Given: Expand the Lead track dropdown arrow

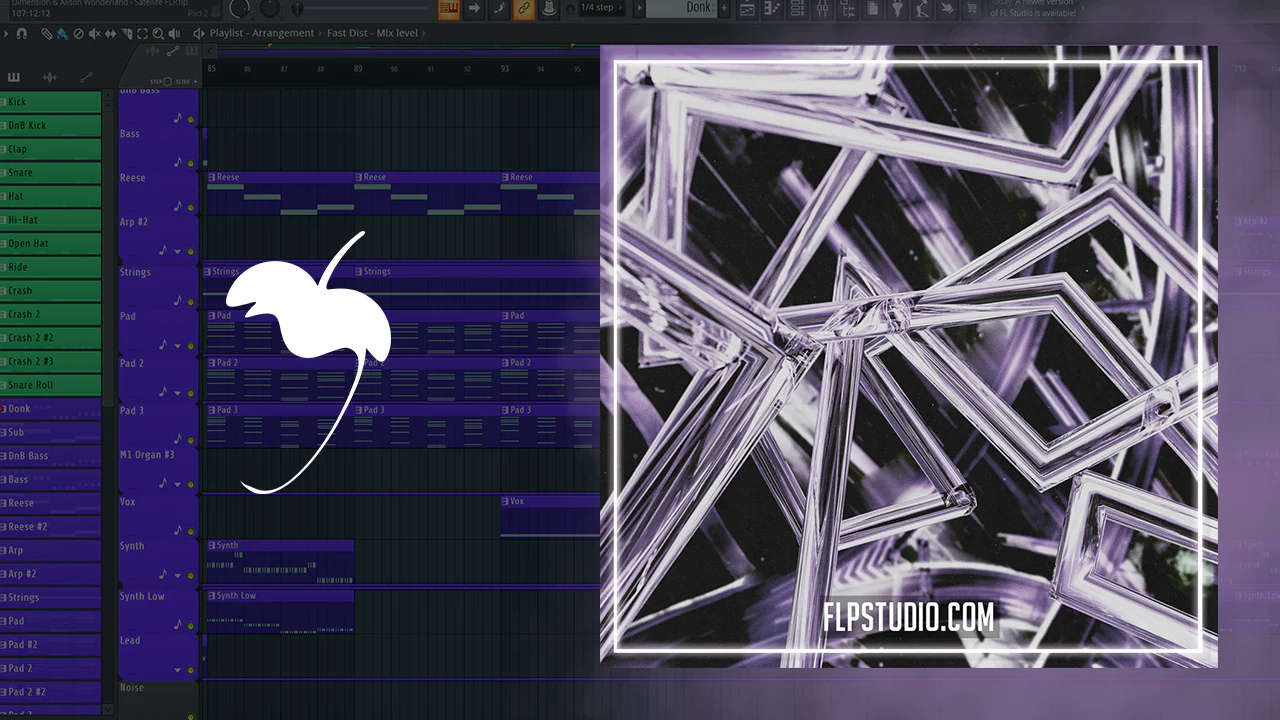Looking at the screenshot, I should point(179,671).
